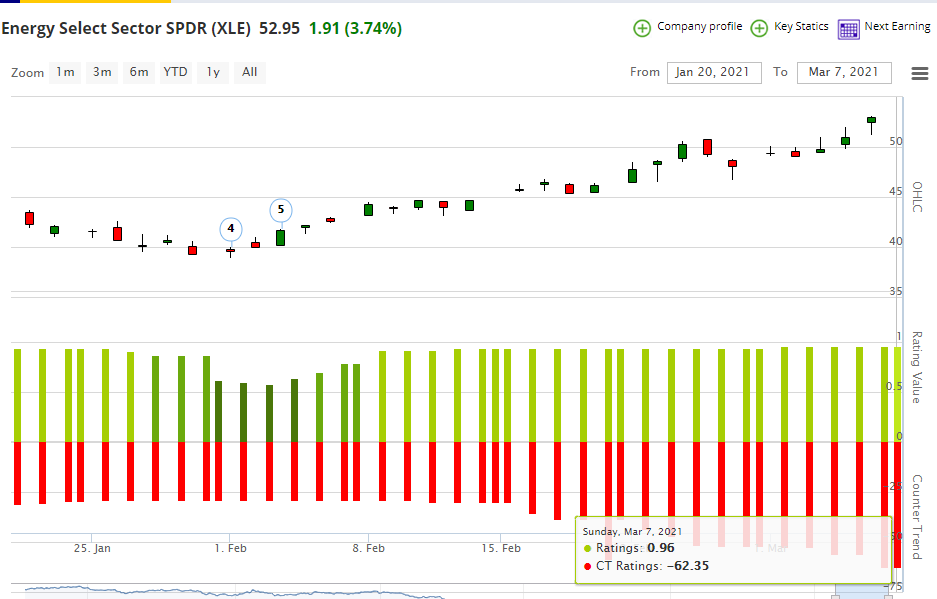Click the change value 1.91 (3.74%)
937x599 pixels.
355,28
